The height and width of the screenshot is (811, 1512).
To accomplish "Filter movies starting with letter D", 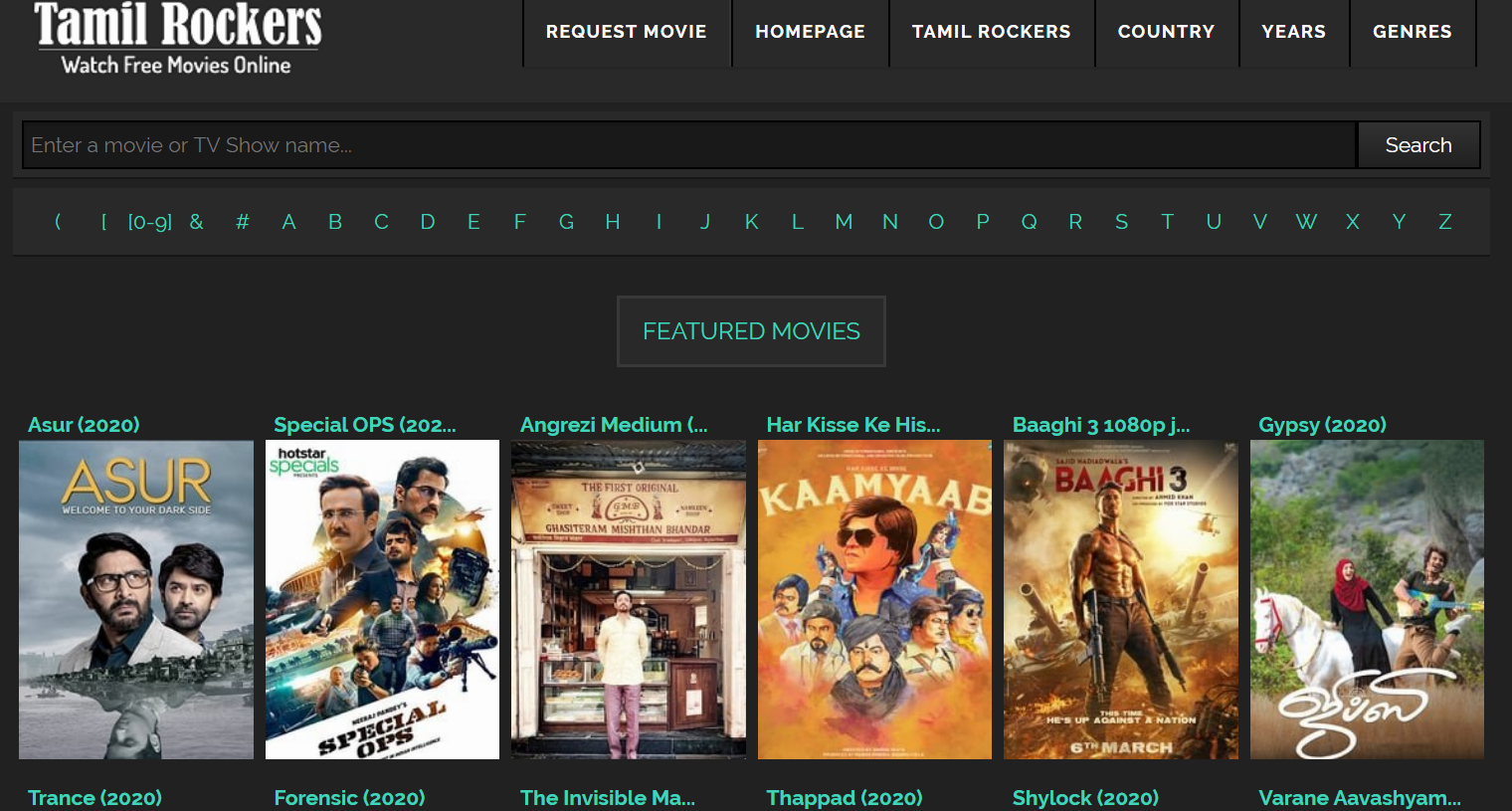I will point(428,222).
